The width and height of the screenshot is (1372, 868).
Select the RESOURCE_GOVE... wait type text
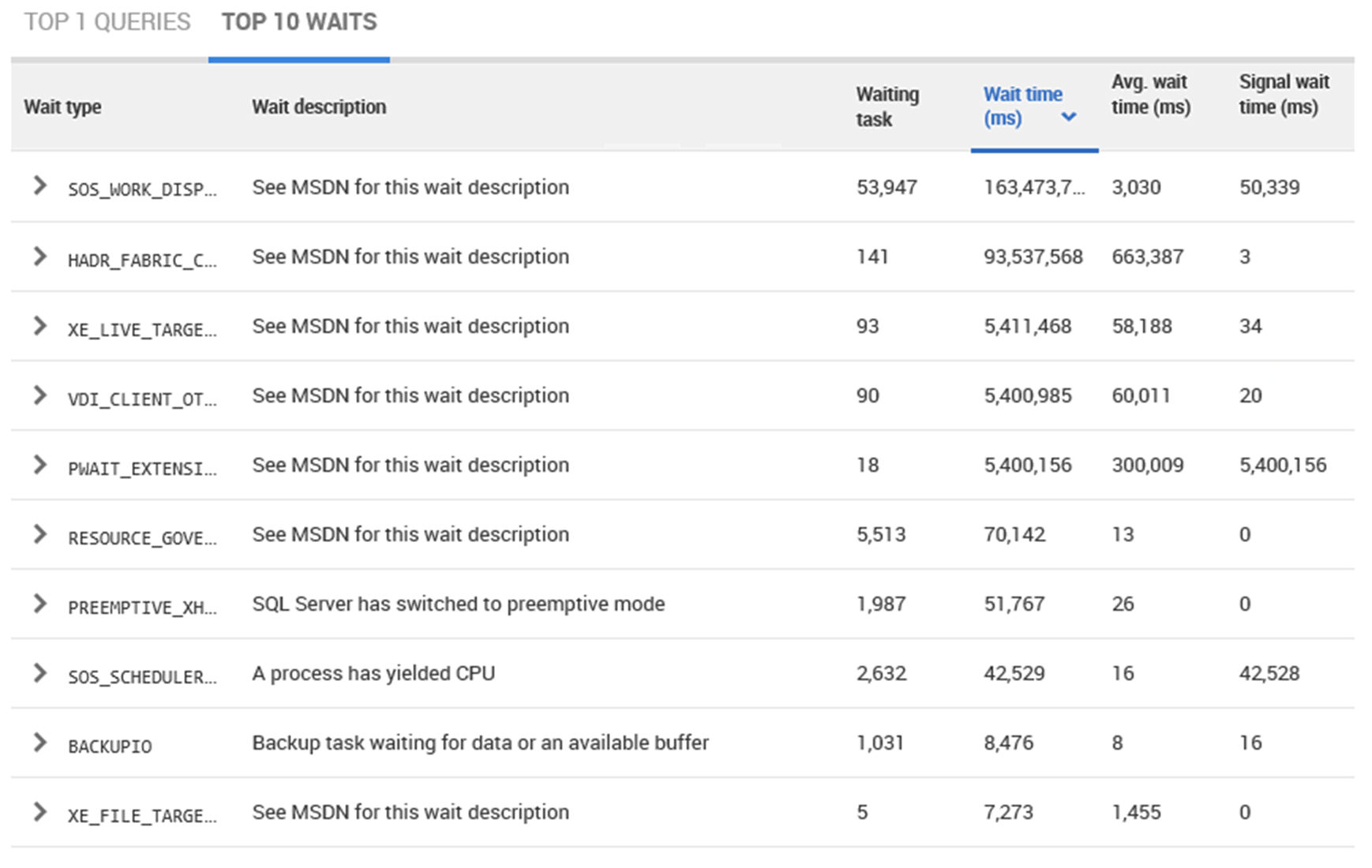click(x=142, y=537)
